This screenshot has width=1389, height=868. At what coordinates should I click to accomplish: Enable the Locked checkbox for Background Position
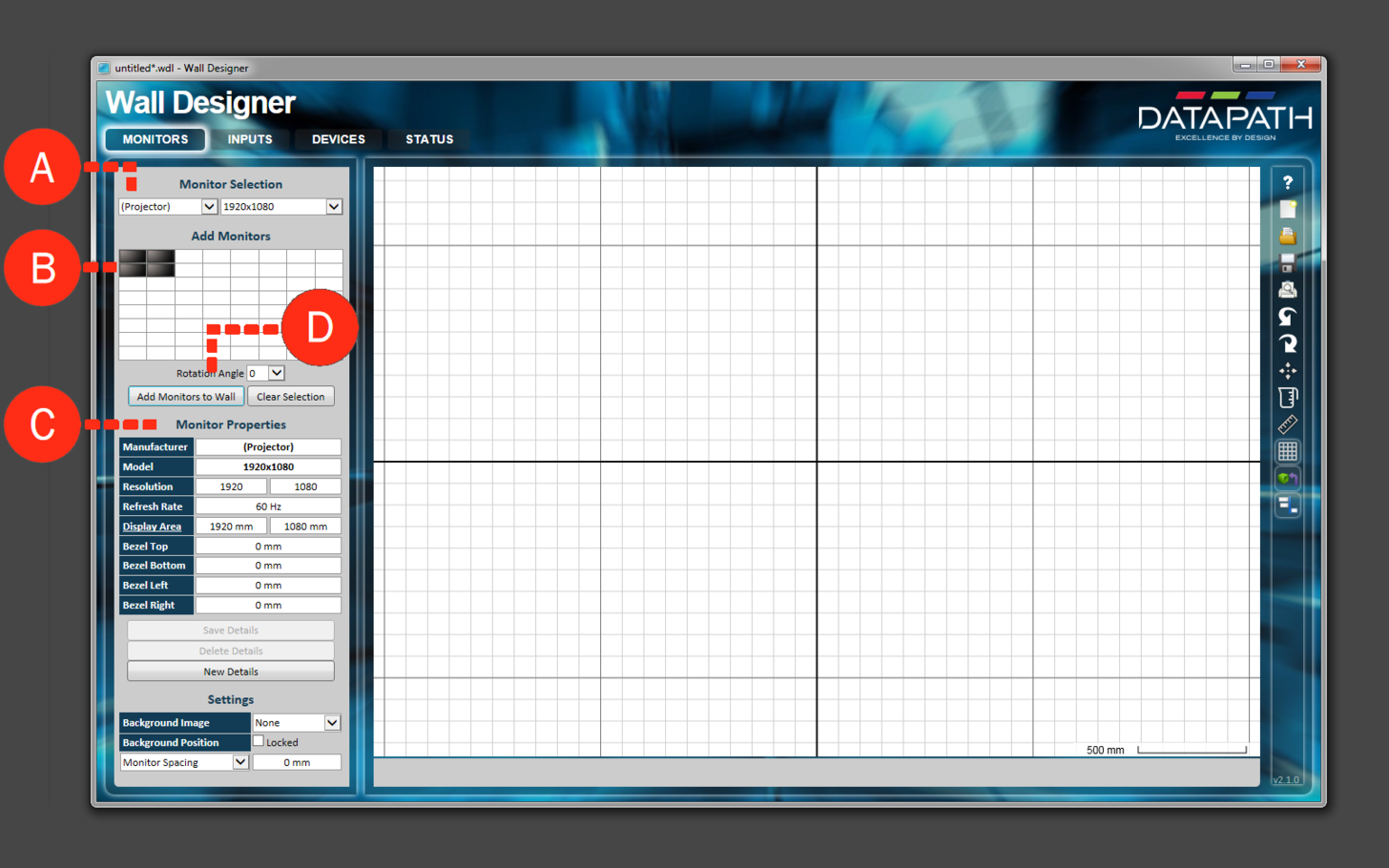(x=258, y=741)
